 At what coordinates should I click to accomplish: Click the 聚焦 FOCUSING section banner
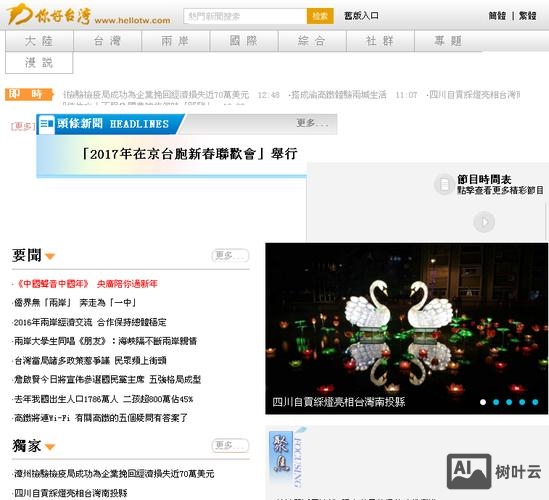click(x=287, y=457)
